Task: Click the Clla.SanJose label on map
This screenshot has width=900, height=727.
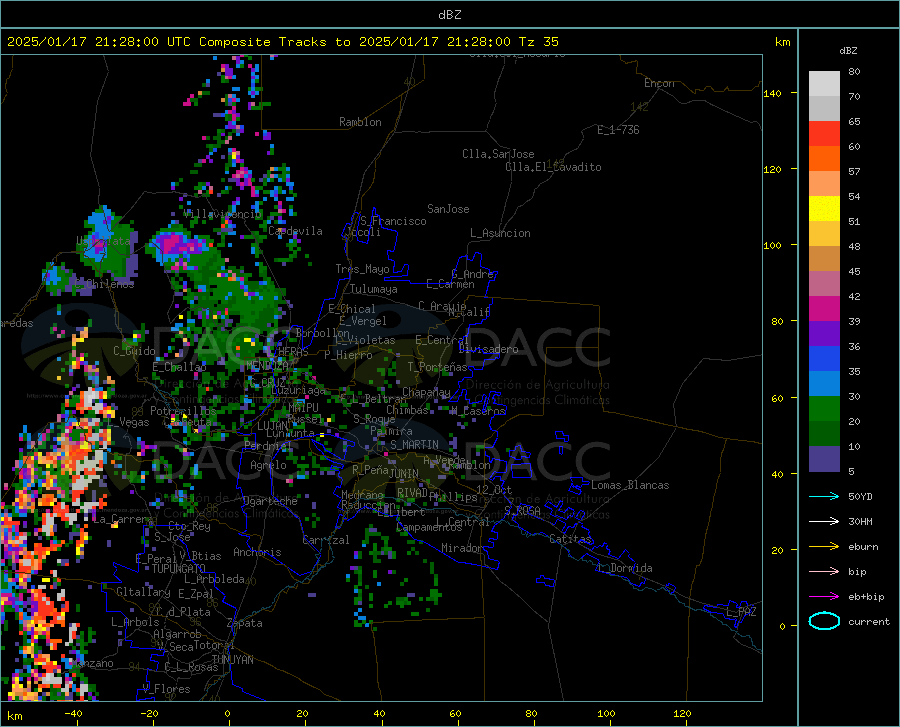Action: 498,154
